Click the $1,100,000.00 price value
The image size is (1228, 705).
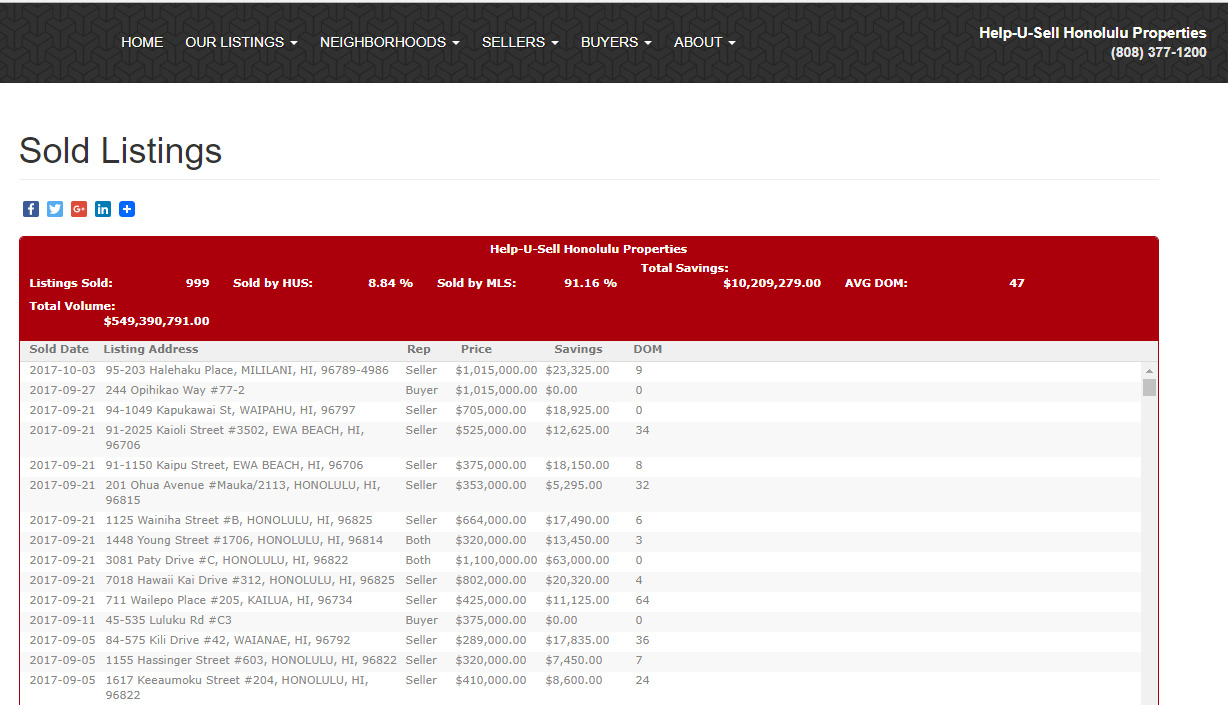click(x=496, y=560)
